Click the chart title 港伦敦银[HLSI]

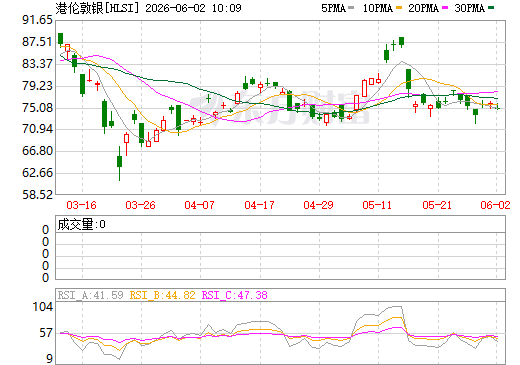[x=97, y=8]
